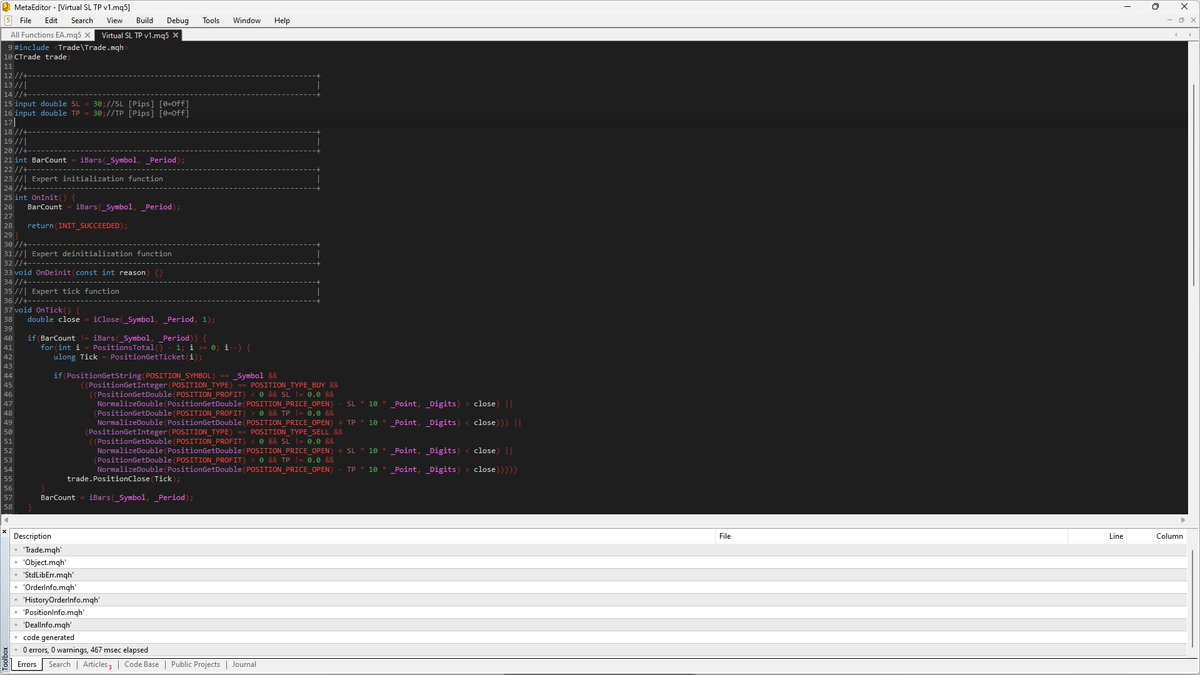Screen dimensions: 1200x675
Task: Open the Help menu
Action: [x=282, y=20]
